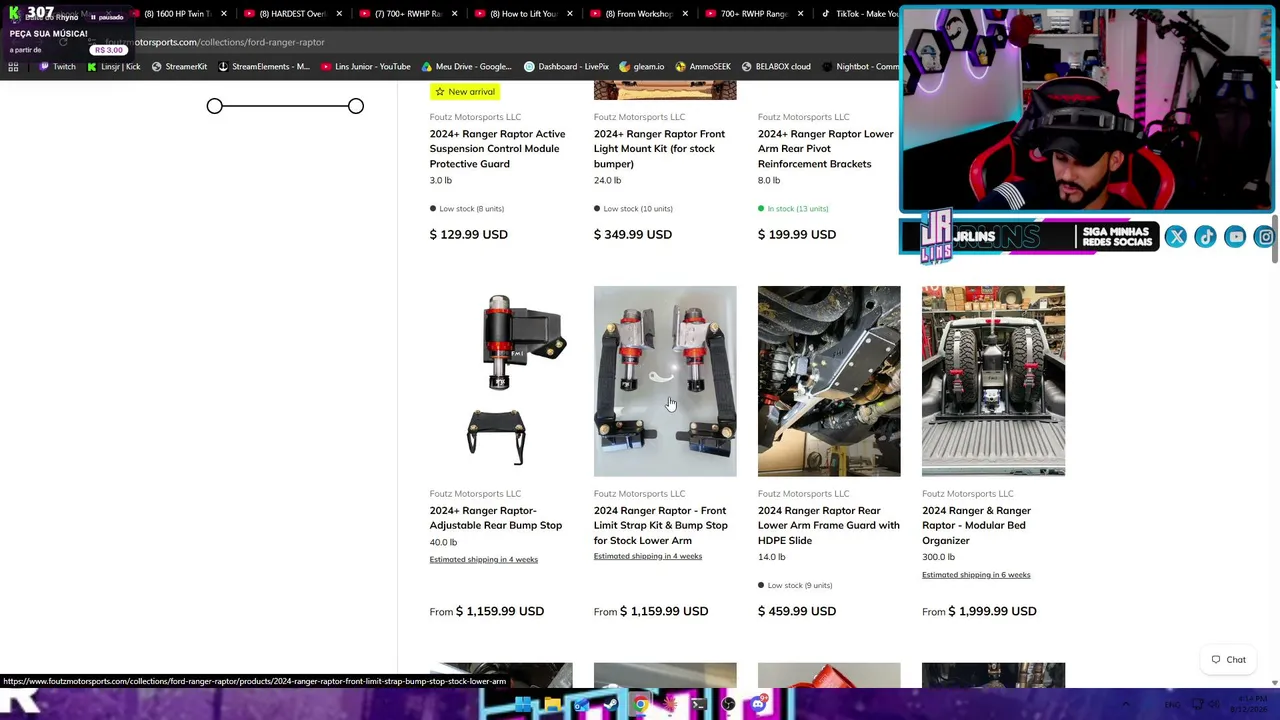1280x720 pixels.
Task: Click the '$ 199.99 USD' price
Action: point(797,234)
